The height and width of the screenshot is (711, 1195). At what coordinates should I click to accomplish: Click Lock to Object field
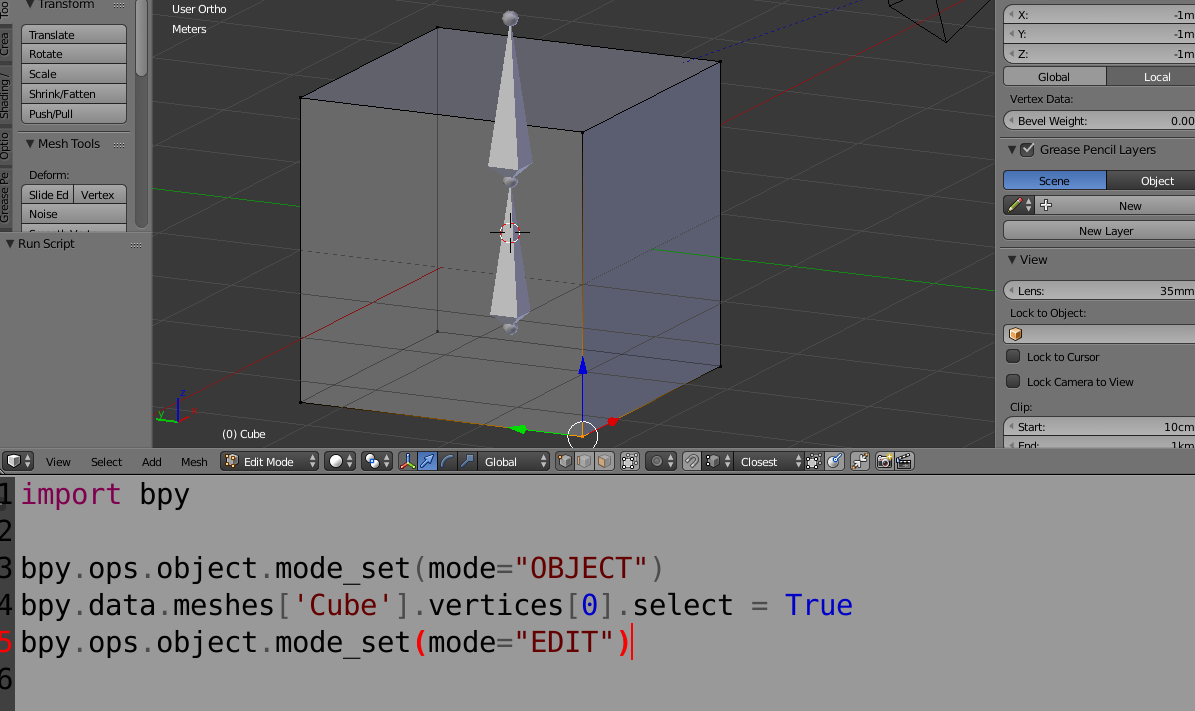tap(1100, 334)
